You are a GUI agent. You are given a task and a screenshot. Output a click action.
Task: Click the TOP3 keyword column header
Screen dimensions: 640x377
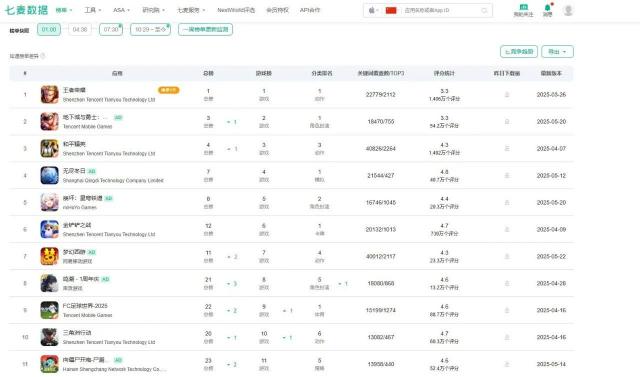click(380, 73)
